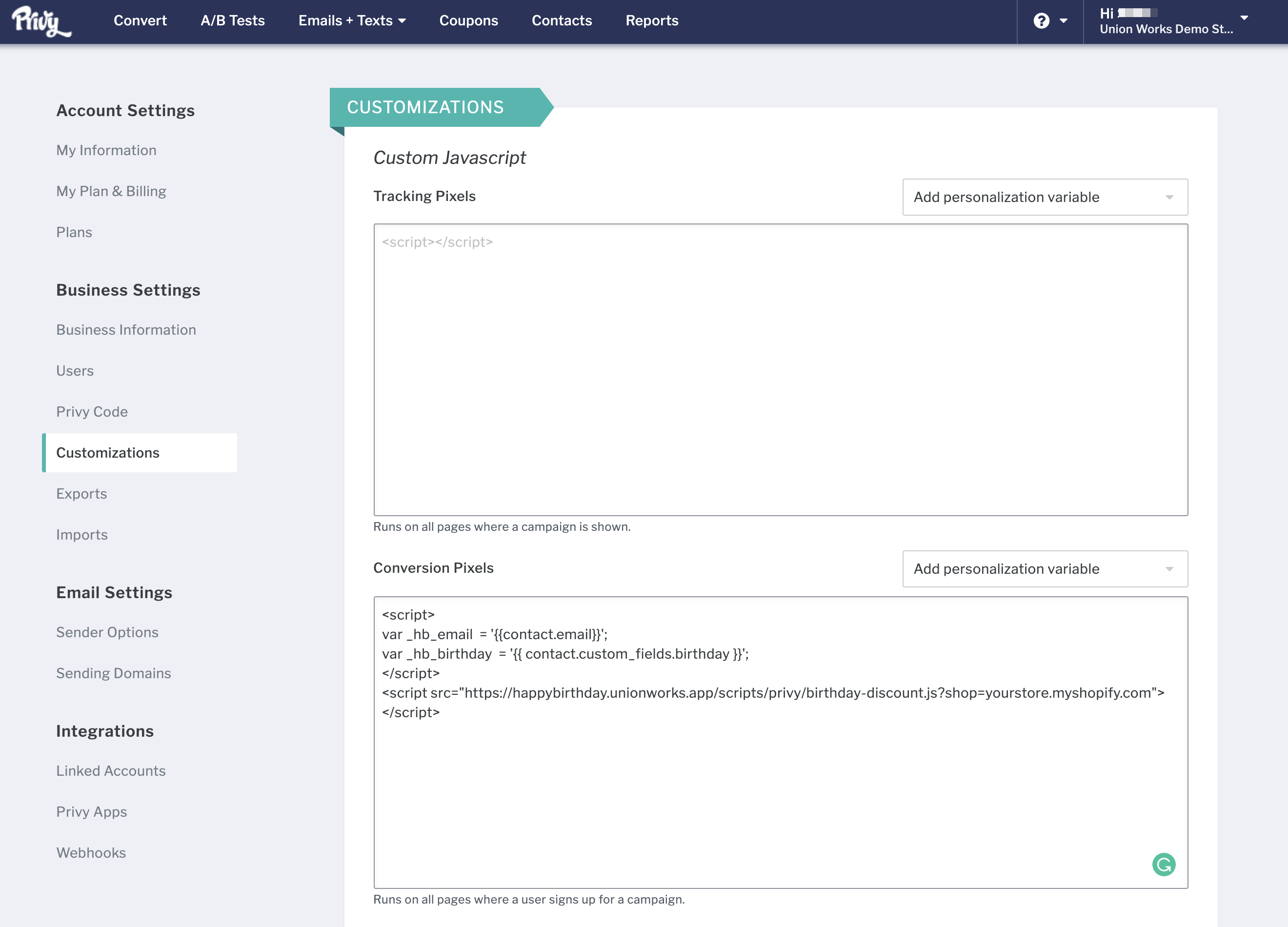Go to A/B Tests
The width and height of the screenshot is (1288, 927).
232,21
